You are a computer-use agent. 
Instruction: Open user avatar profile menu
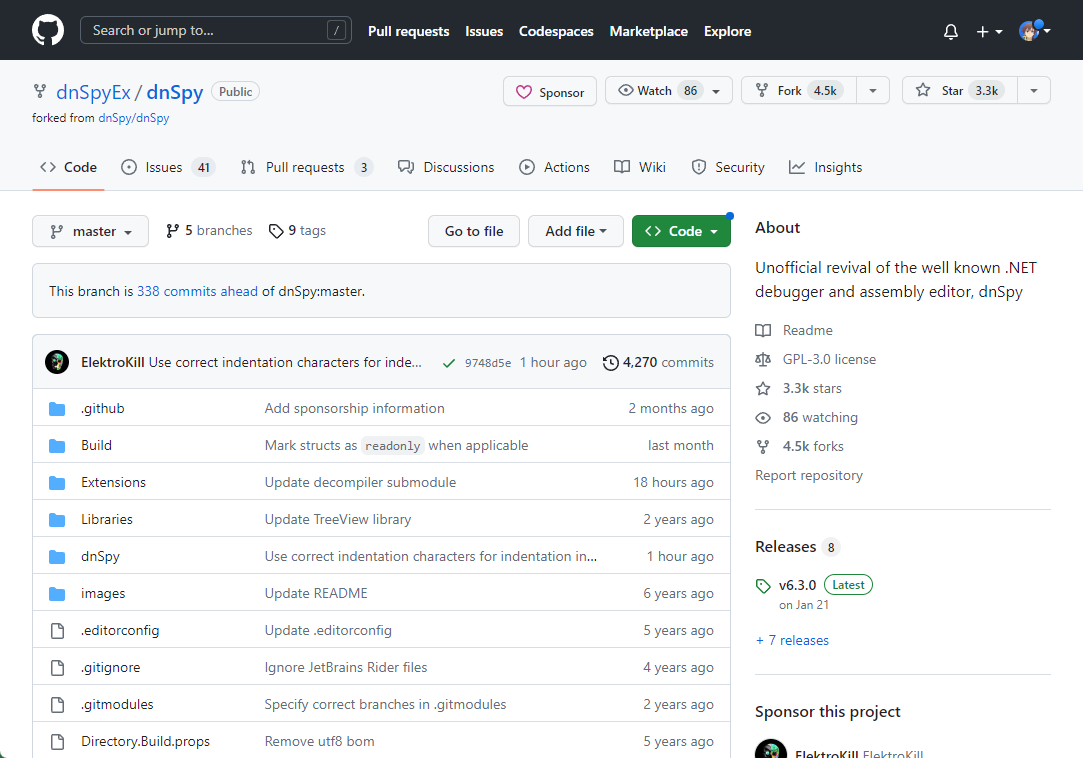click(1034, 30)
